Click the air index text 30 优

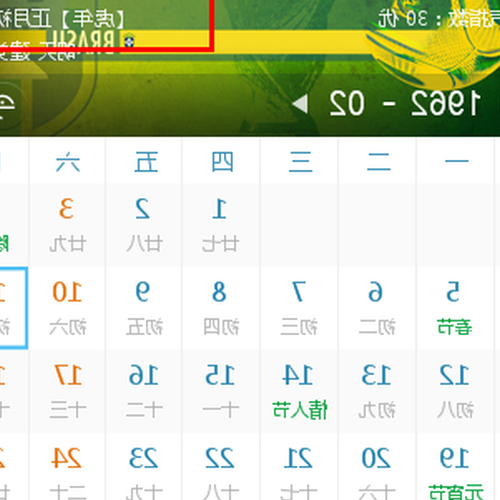click(x=402, y=19)
